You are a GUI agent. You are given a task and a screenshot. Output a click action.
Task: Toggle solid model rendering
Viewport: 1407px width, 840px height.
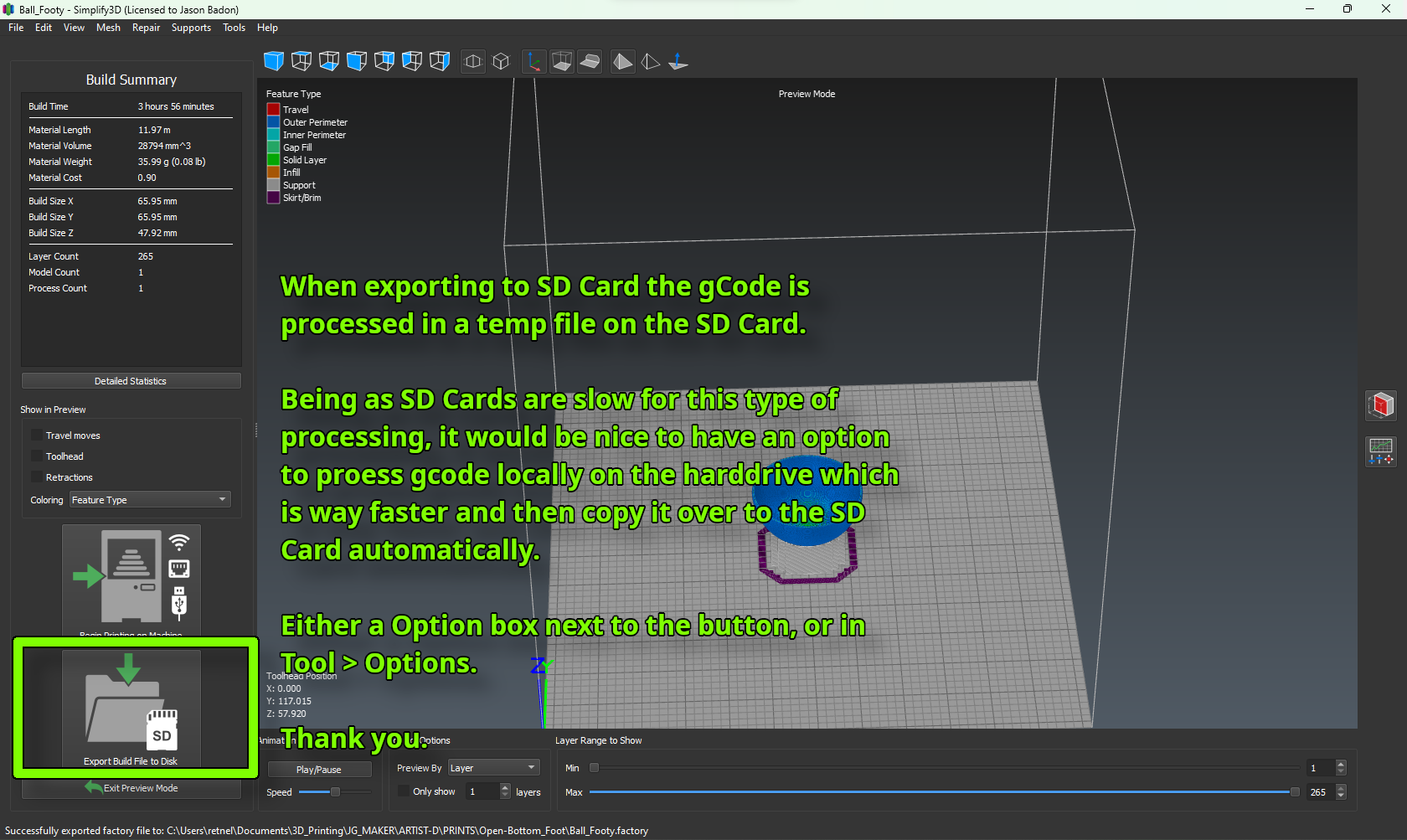click(x=623, y=61)
